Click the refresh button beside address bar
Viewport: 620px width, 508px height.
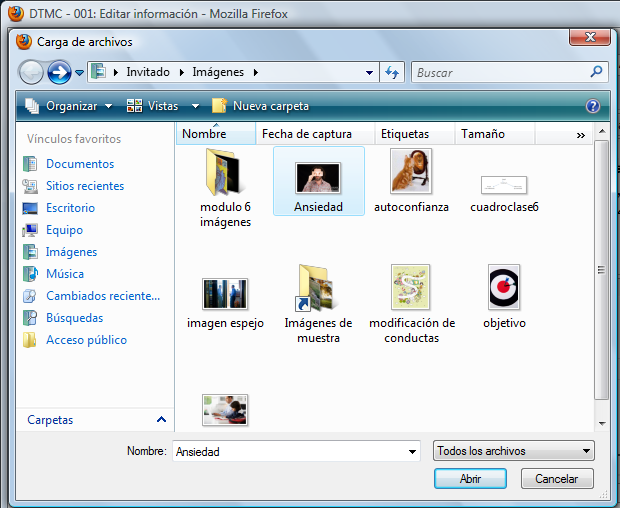pos(393,72)
